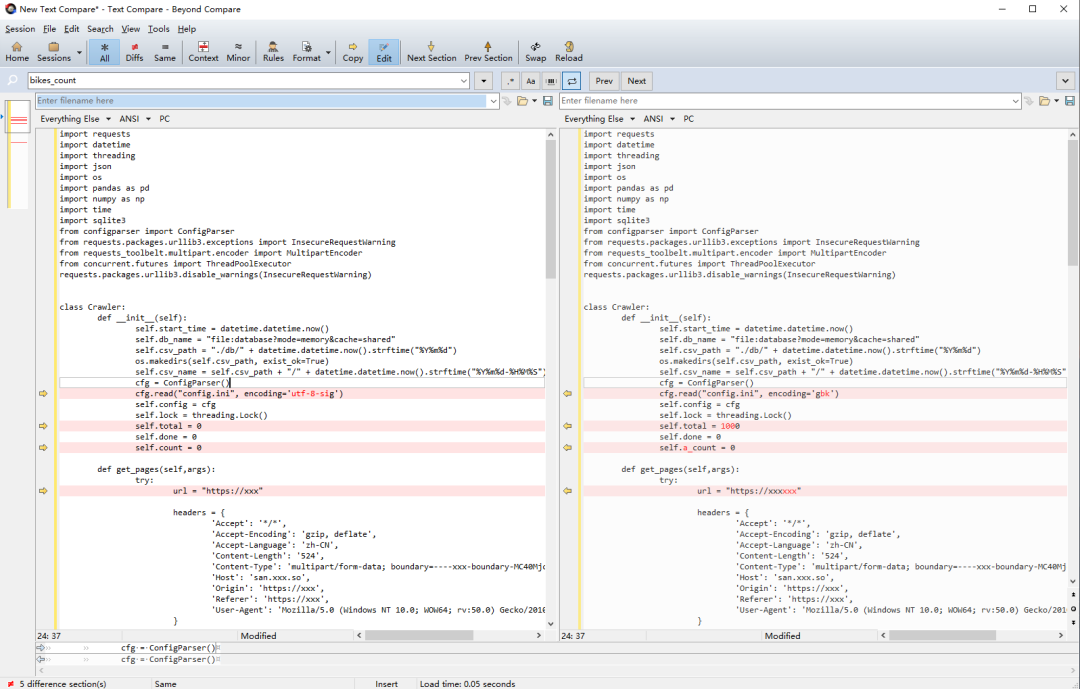
Task: Toggle Context display
Action: pyautogui.click(x=203, y=52)
